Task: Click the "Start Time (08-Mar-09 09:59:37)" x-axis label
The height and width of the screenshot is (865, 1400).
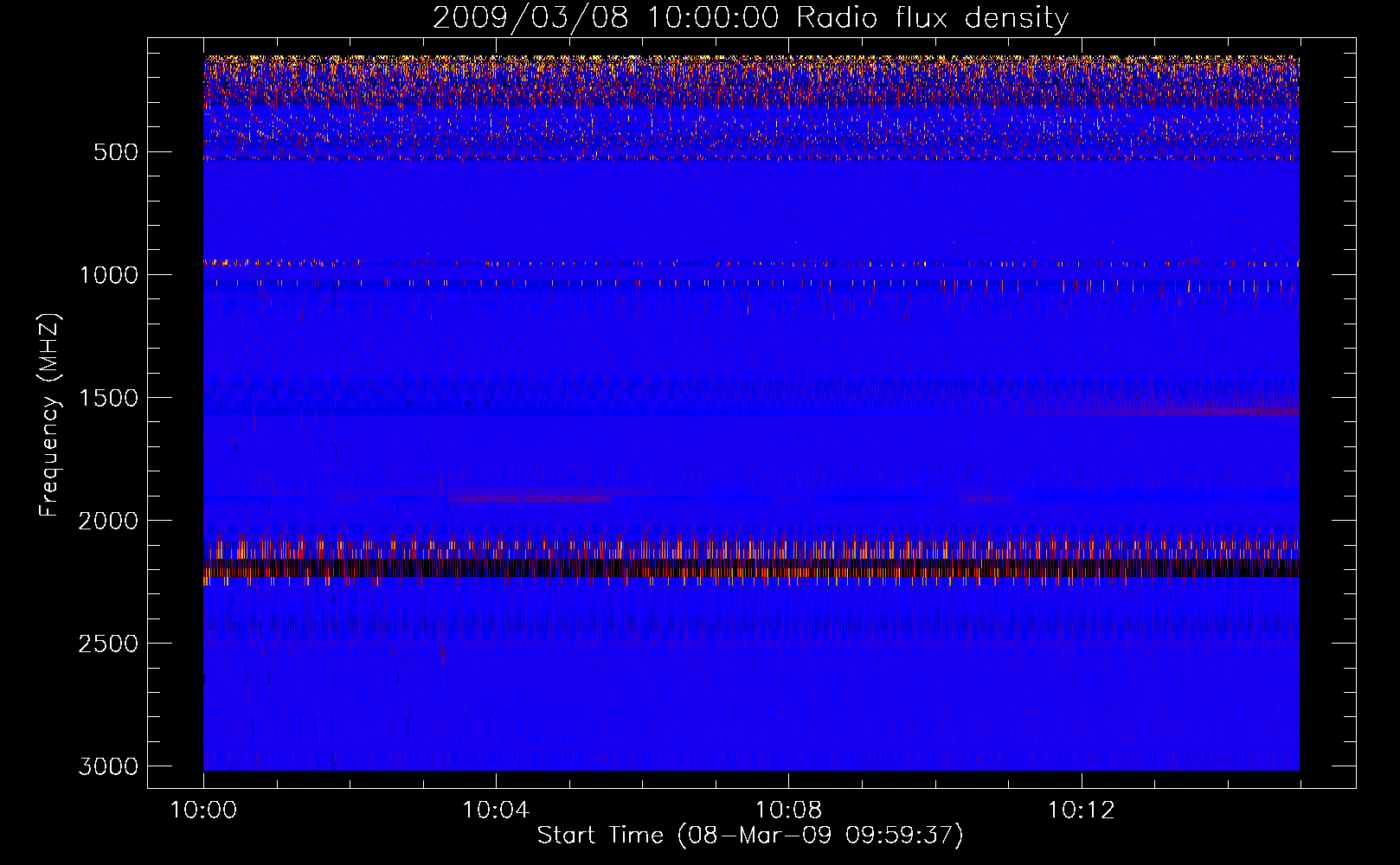Action: (750, 836)
